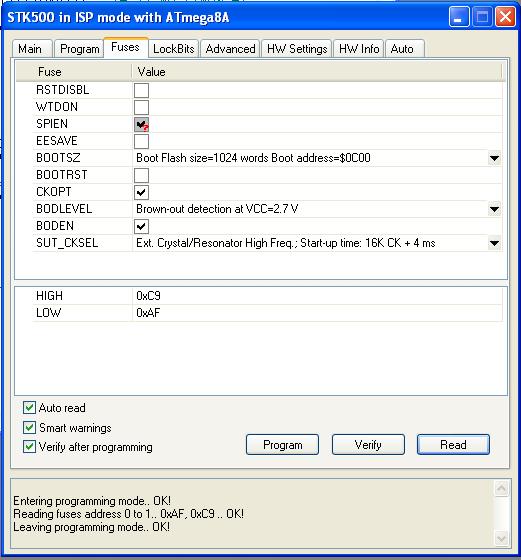Click the HIGH fuse byte label
The height and width of the screenshot is (560, 521).
[49, 296]
